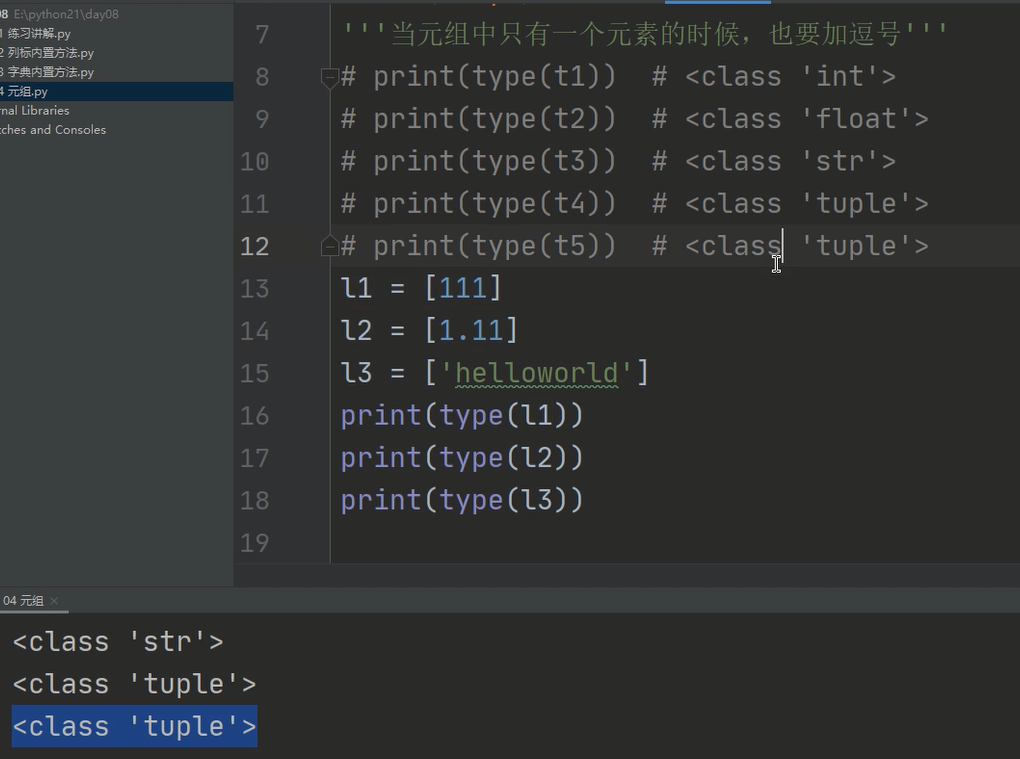The height and width of the screenshot is (759, 1020).
Task: Click <class 'str'> console output line
Action: click(118, 642)
